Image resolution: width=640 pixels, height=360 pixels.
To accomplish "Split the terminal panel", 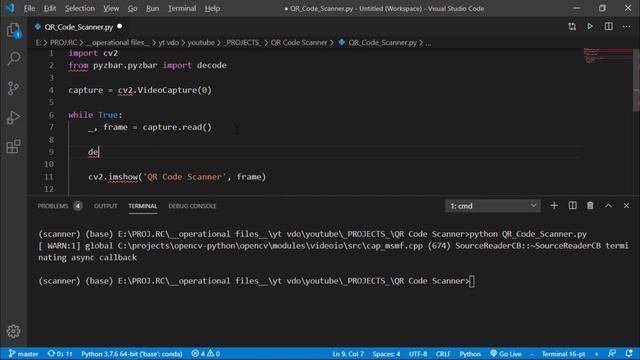I will pos(572,206).
